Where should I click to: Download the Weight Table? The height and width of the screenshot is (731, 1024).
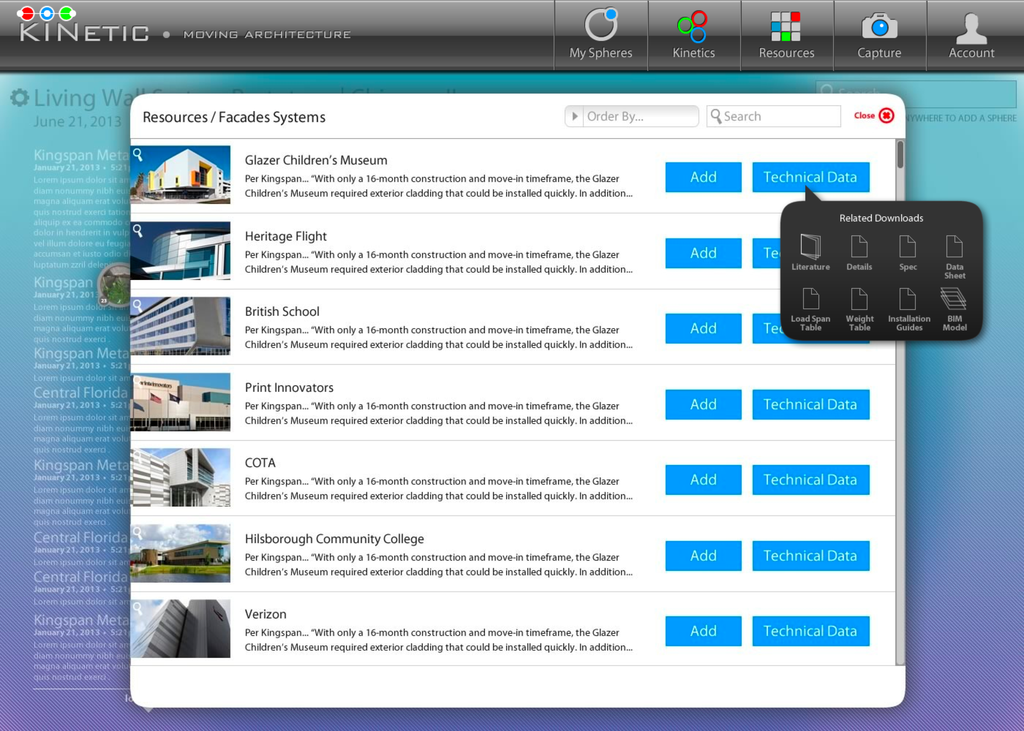(859, 309)
